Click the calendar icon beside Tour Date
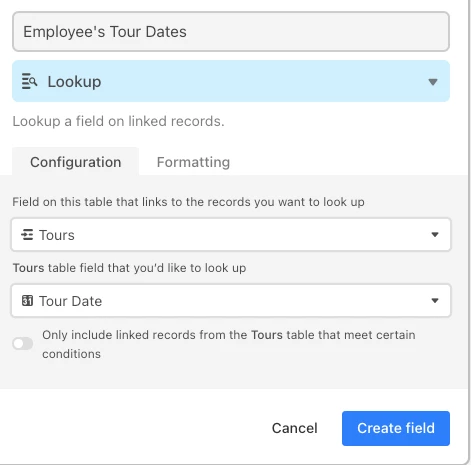 point(27,301)
